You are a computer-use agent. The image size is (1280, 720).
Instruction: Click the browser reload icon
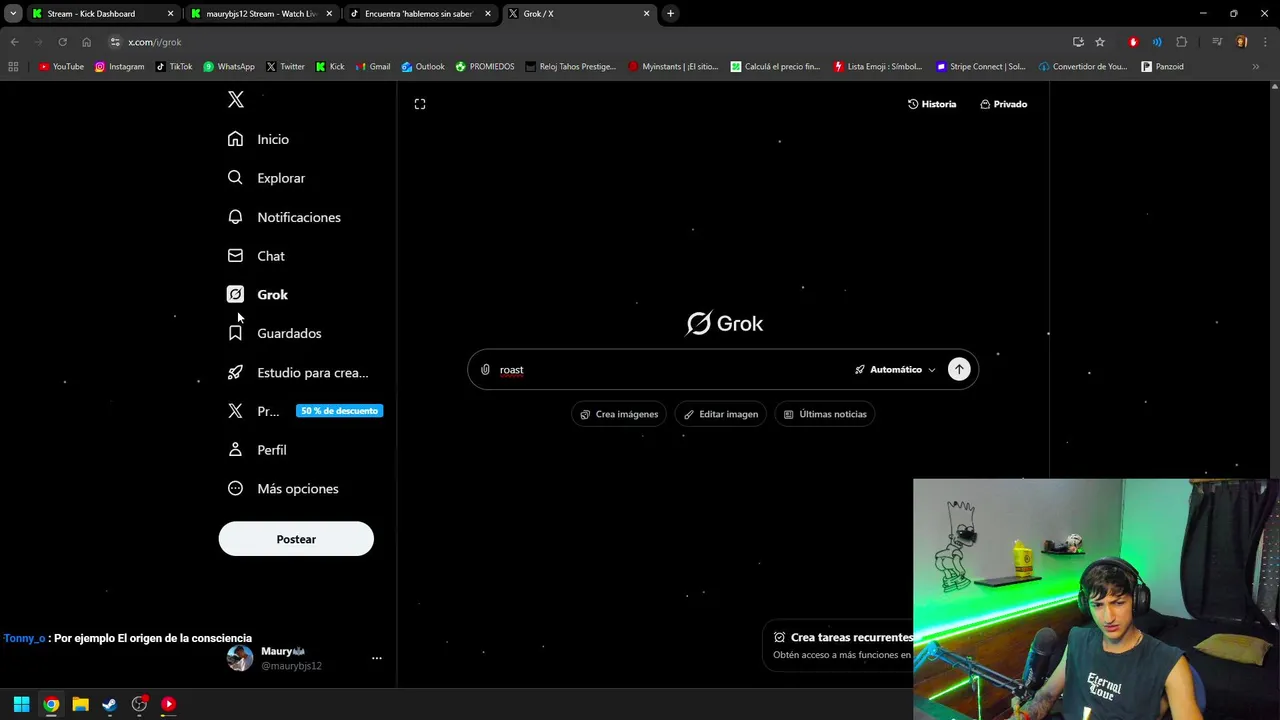click(x=62, y=42)
